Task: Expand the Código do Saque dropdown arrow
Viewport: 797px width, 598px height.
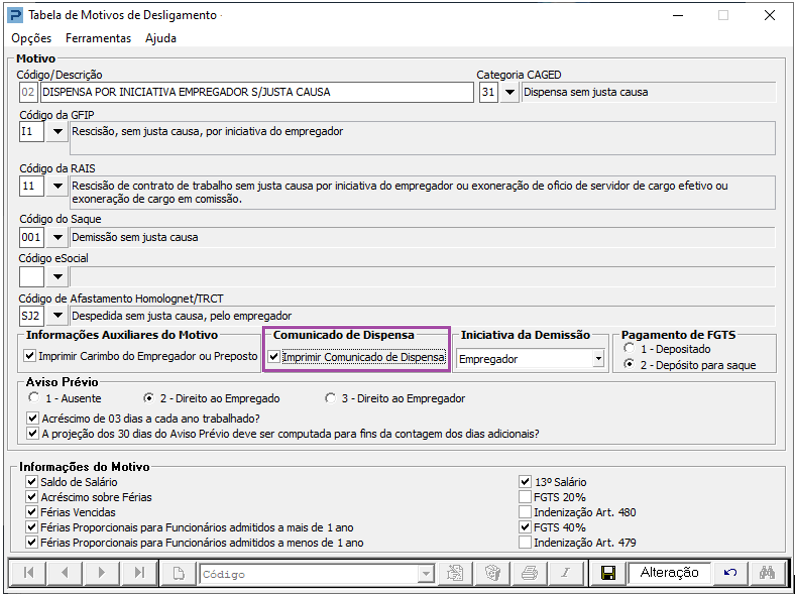Action: click(57, 237)
